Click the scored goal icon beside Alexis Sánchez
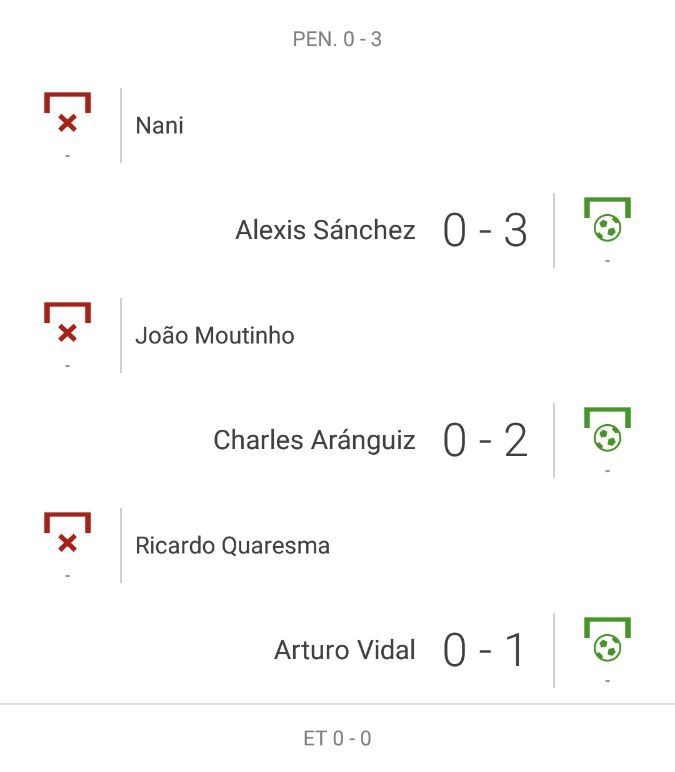Screen dimensions: 675x772 pyautogui.click(x=607, y=220)
